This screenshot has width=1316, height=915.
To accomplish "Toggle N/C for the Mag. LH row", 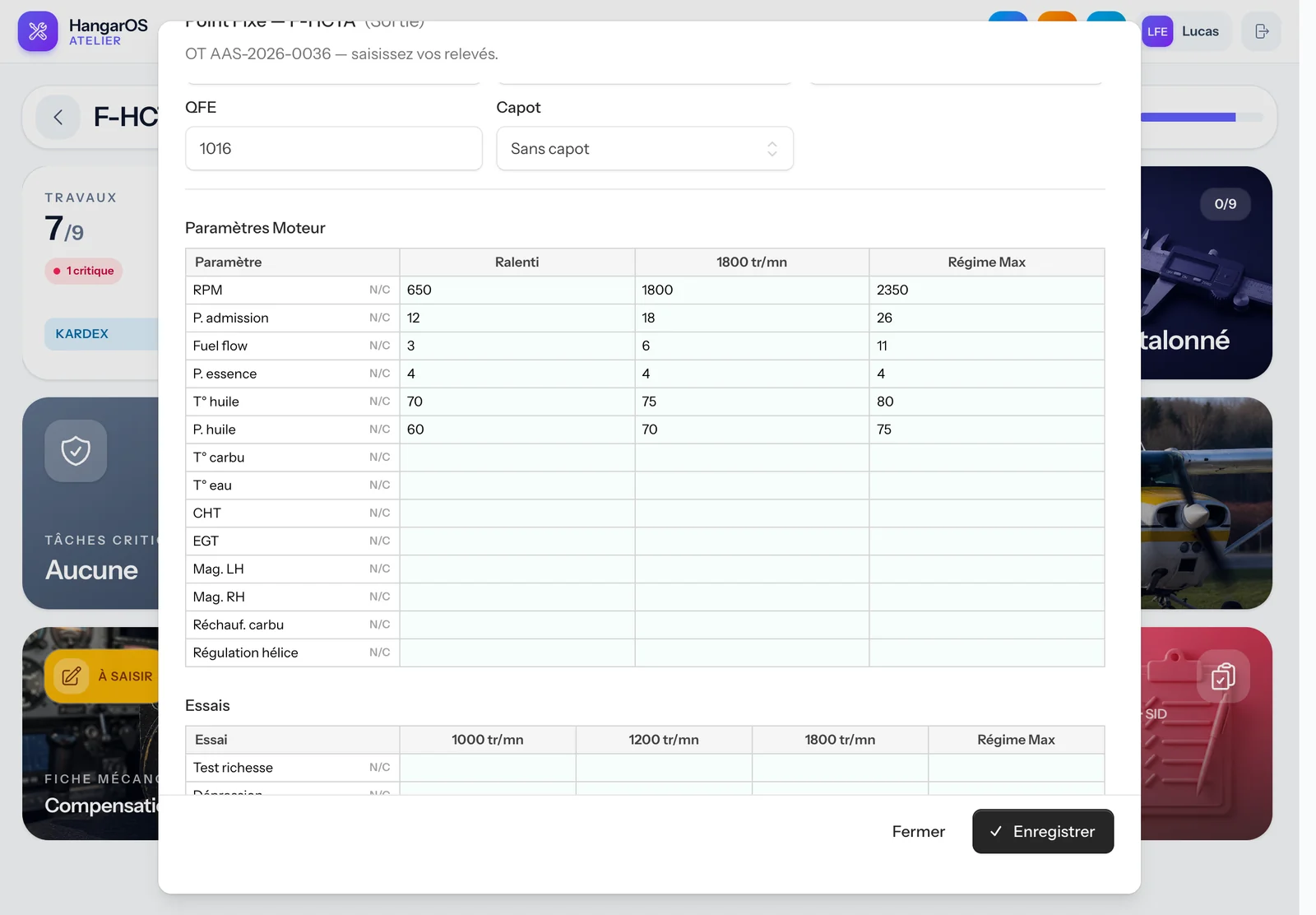I will pos(379,569).
